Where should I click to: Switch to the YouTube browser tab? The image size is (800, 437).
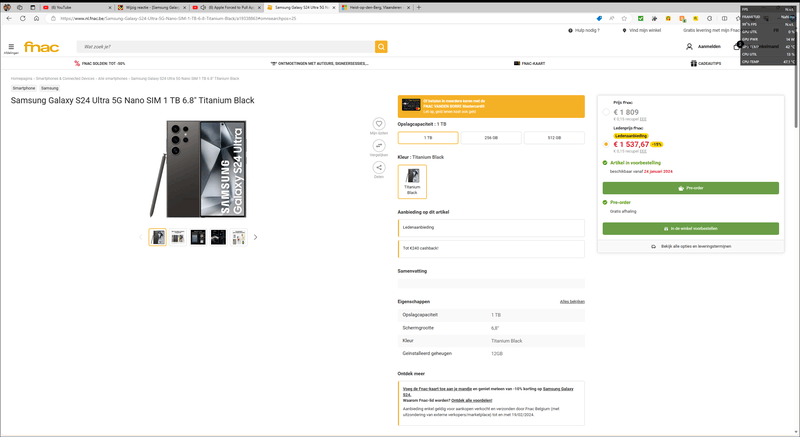pyautogui.click(x=77, y=8)
